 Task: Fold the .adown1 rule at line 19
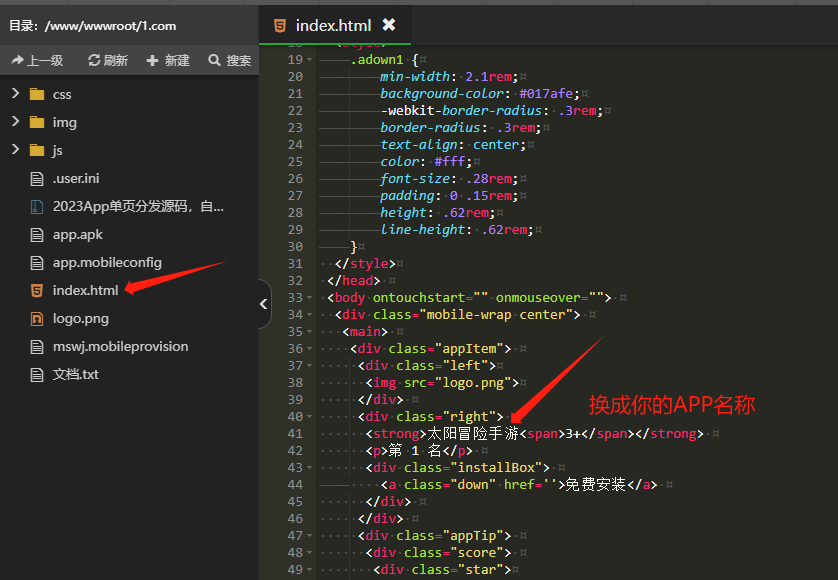[x=309, y=60]
